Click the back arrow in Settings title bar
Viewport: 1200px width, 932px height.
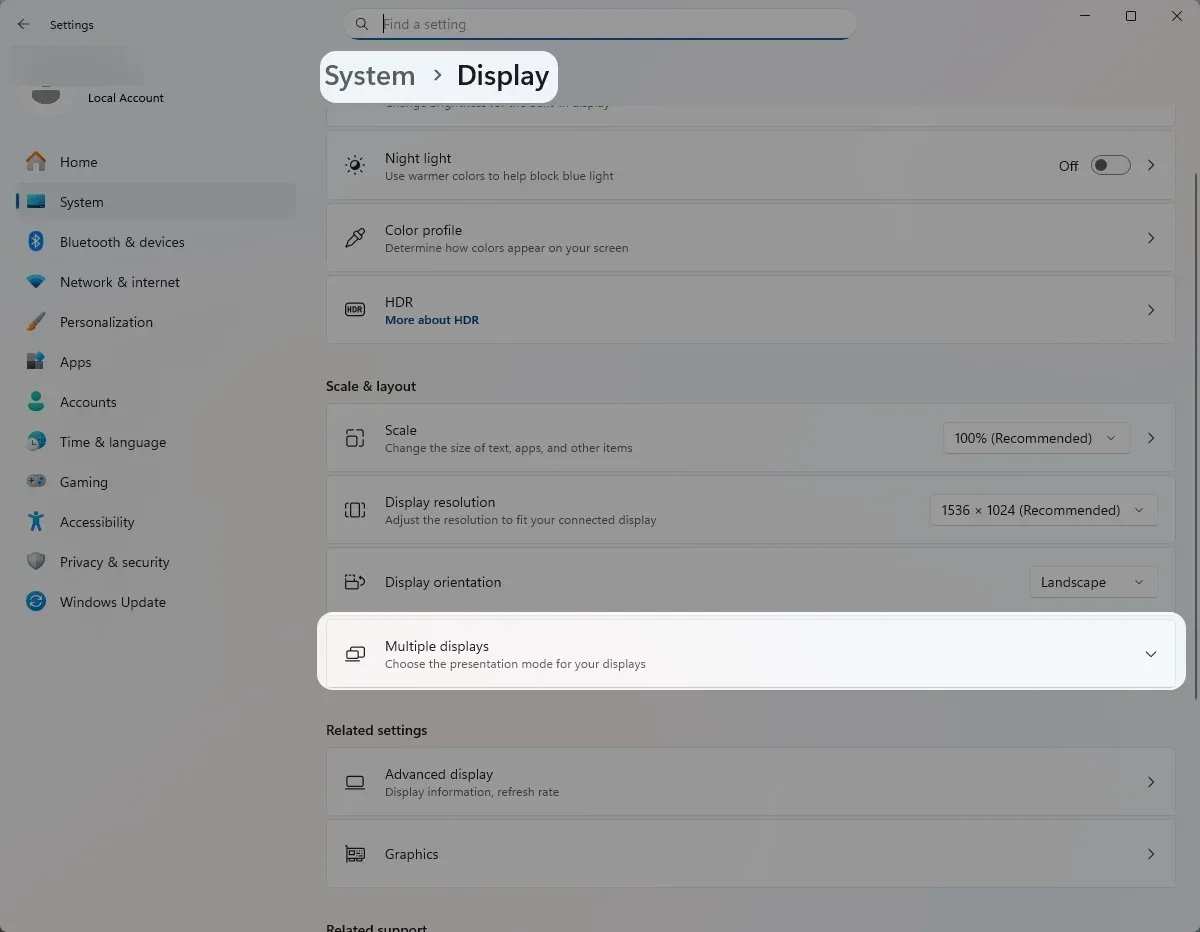click(x=24, y=24)
